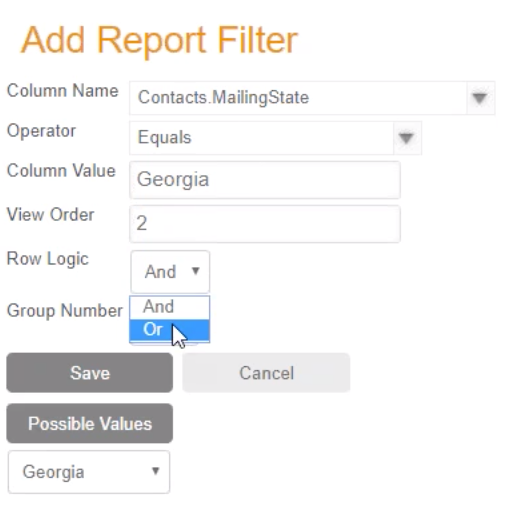Image resolution: width=531 pixels, height=518 pixels.
Task: Open the Georgia possible values select box
Action: [x=89, y=472]
